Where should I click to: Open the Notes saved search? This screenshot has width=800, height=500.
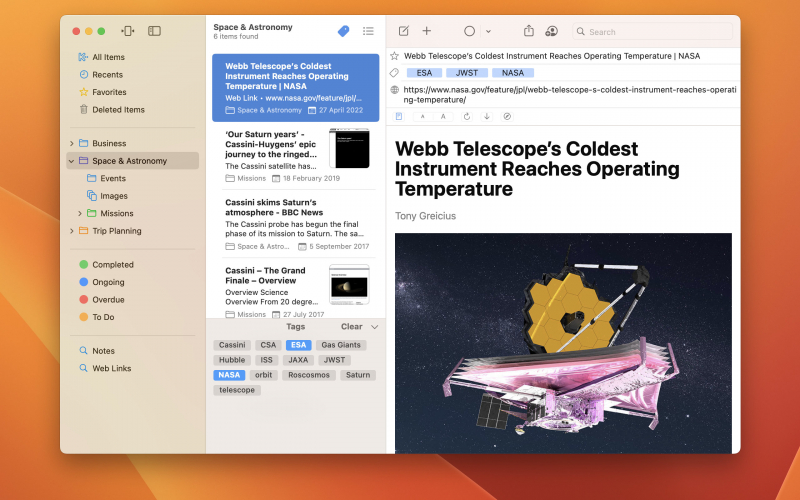(x=104, y=351)
